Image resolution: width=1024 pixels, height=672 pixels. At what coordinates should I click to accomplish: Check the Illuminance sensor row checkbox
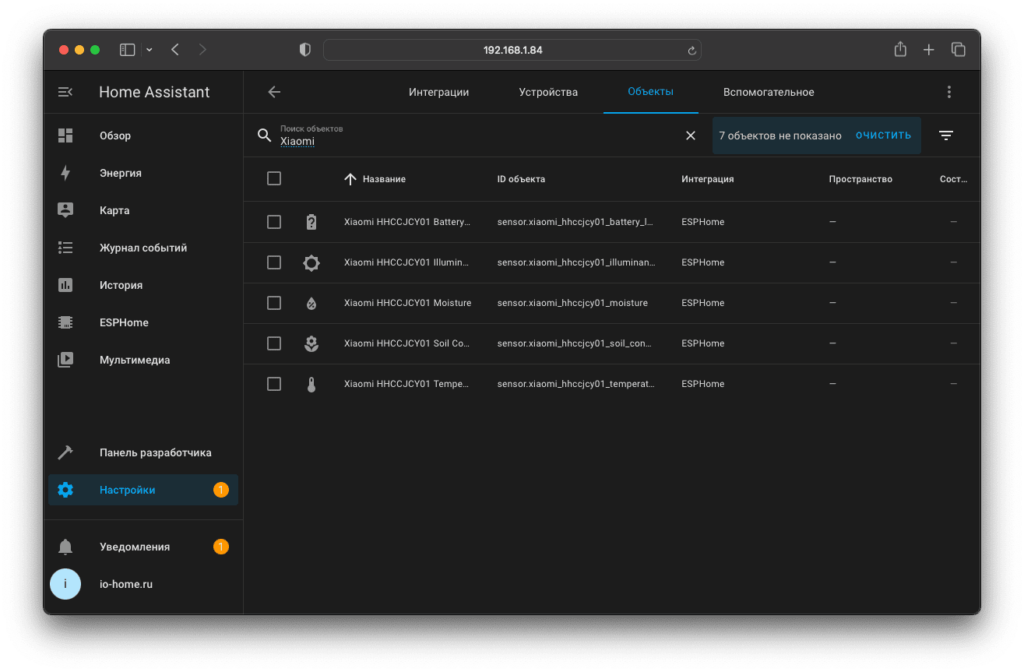pyautogui.click(x=274, y=263)
